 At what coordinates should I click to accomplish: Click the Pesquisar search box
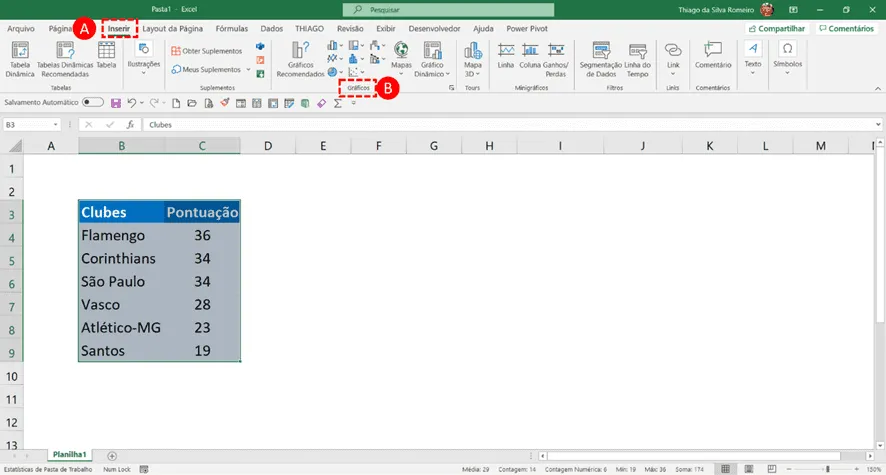(448, 10)
